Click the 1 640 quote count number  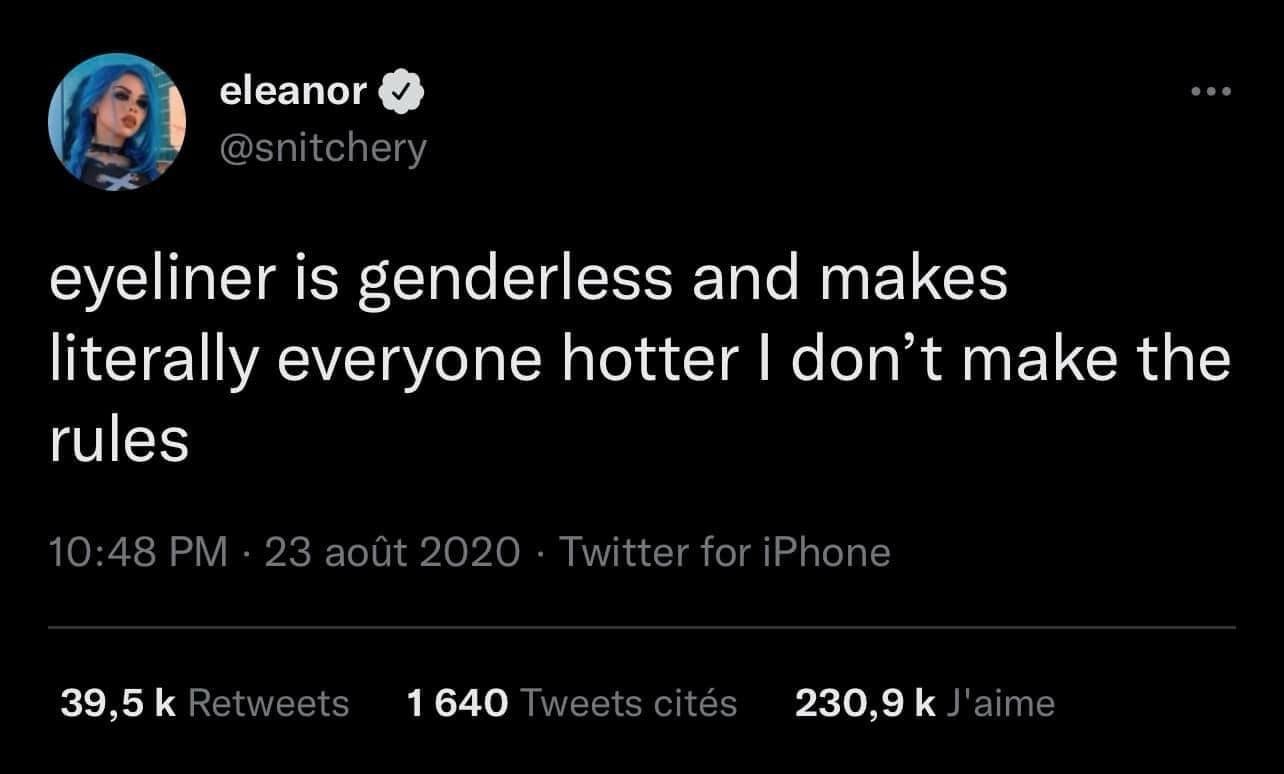tap(458, 703)
